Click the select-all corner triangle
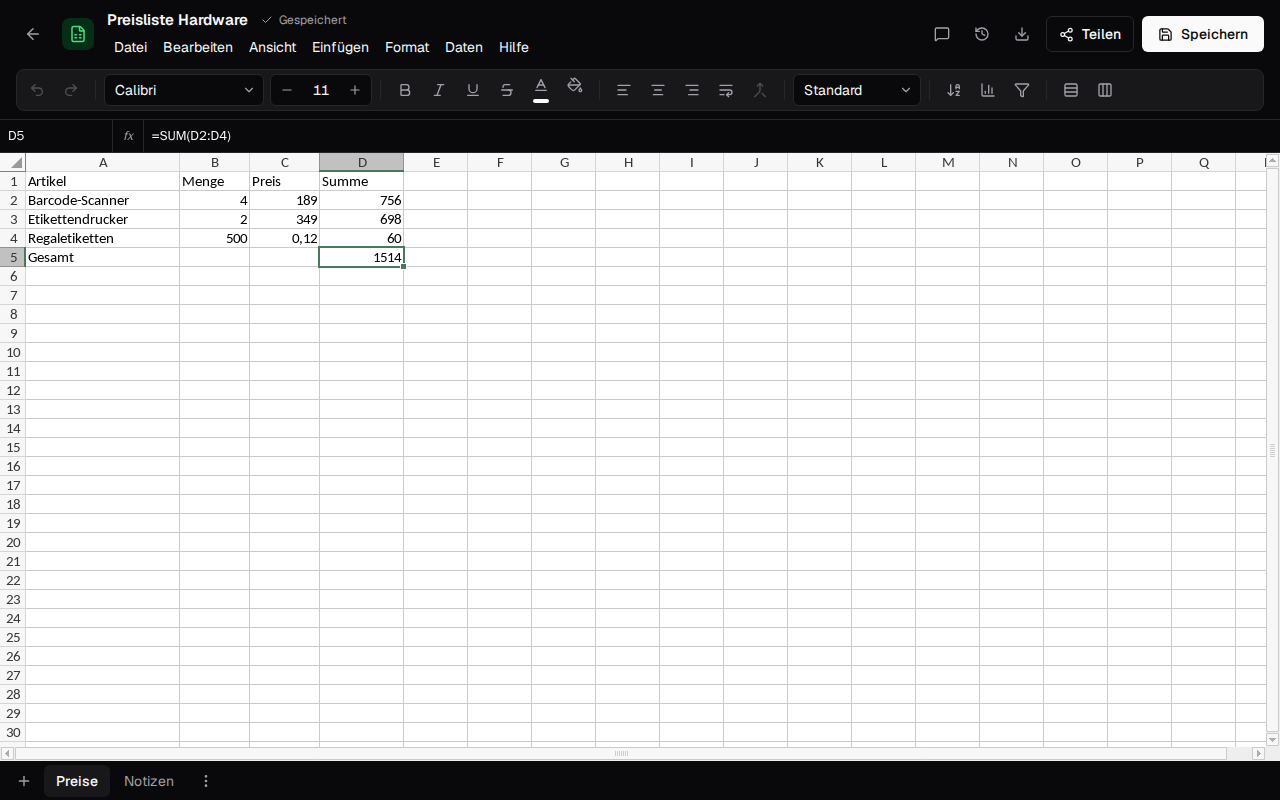Viewport: 1280px width, 800px height. click(x=13, y=162)
